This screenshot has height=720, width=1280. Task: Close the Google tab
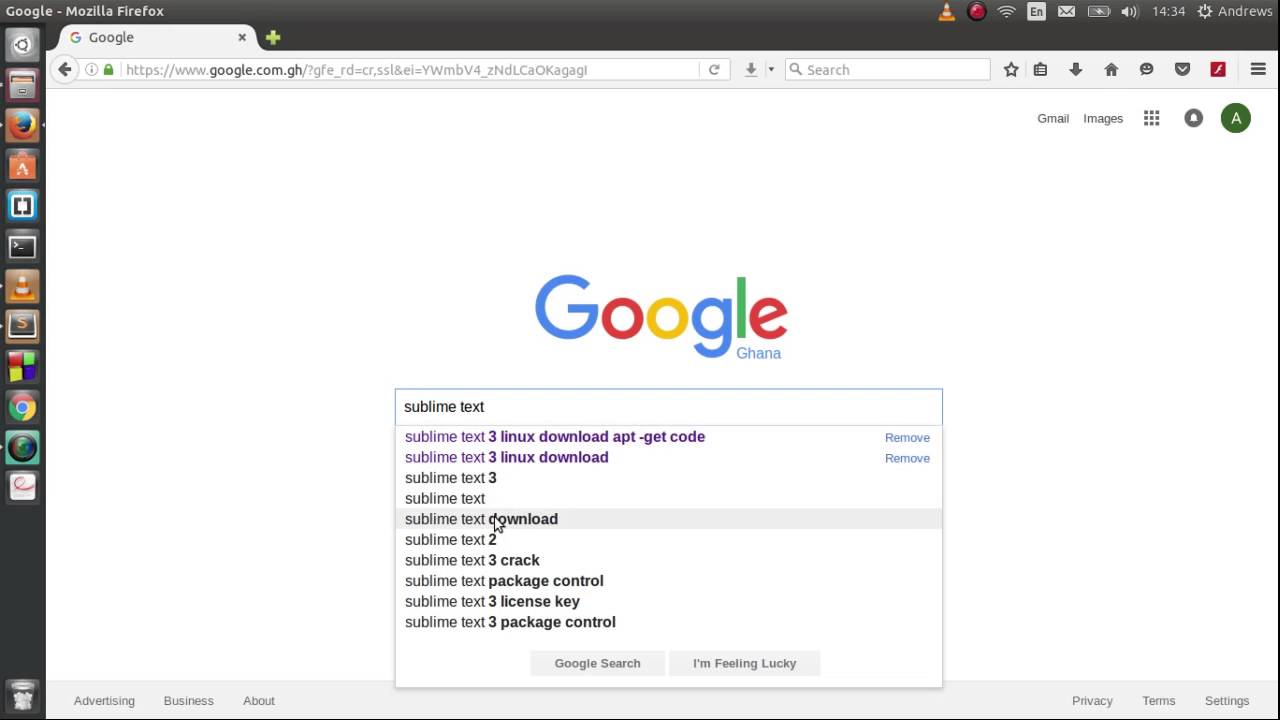(242, 37)
